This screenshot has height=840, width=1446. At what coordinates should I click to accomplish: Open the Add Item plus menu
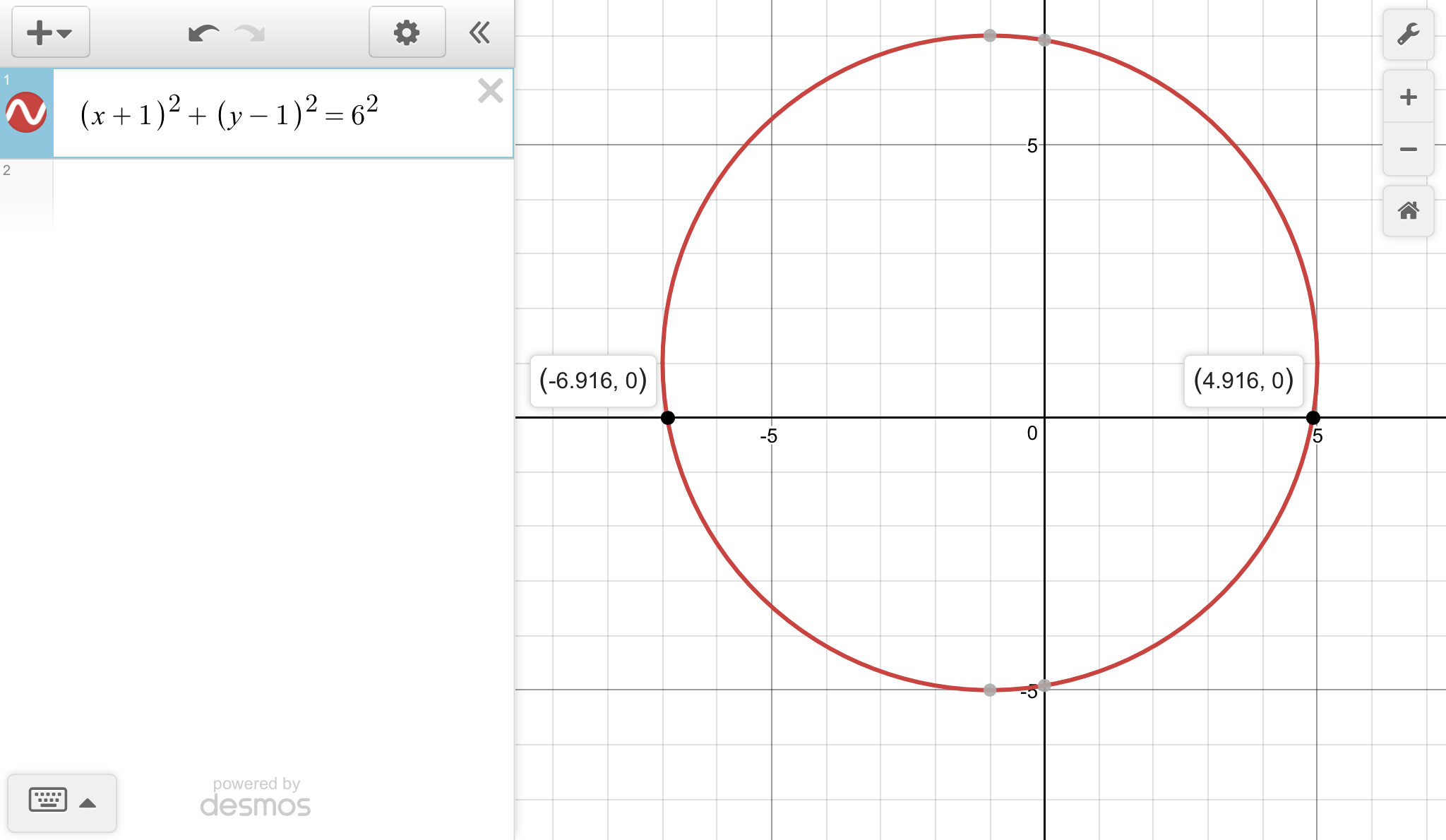49,32
